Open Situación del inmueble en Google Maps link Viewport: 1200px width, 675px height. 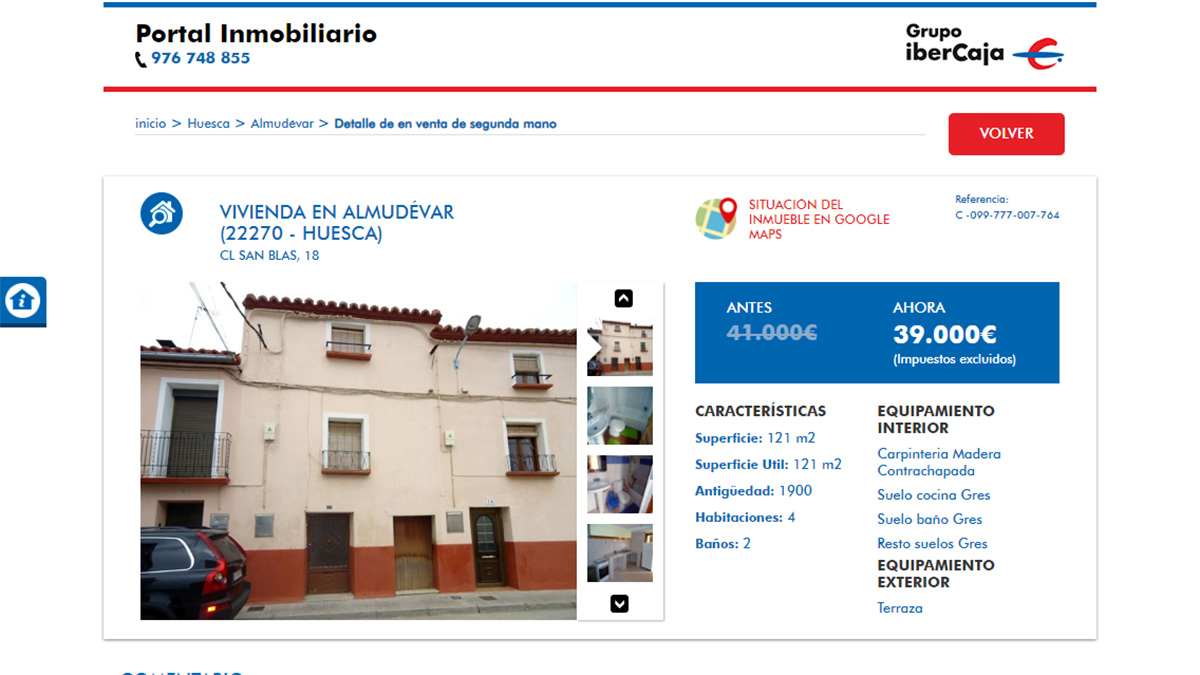pos(818,219)
